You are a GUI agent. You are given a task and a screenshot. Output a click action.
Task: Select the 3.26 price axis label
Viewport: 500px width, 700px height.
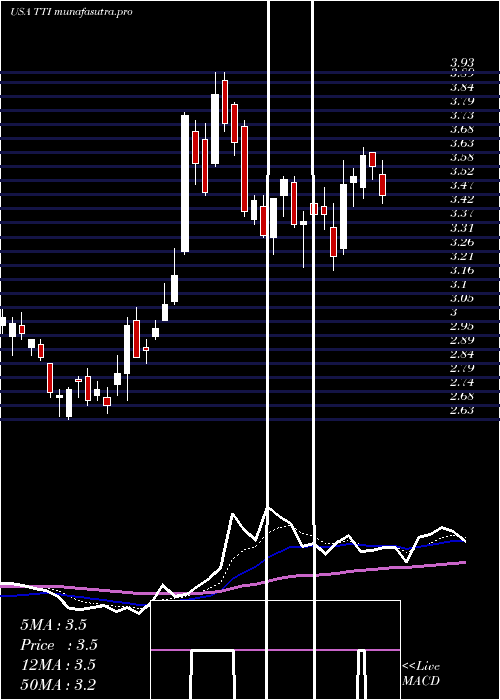[x=462, y=242]
